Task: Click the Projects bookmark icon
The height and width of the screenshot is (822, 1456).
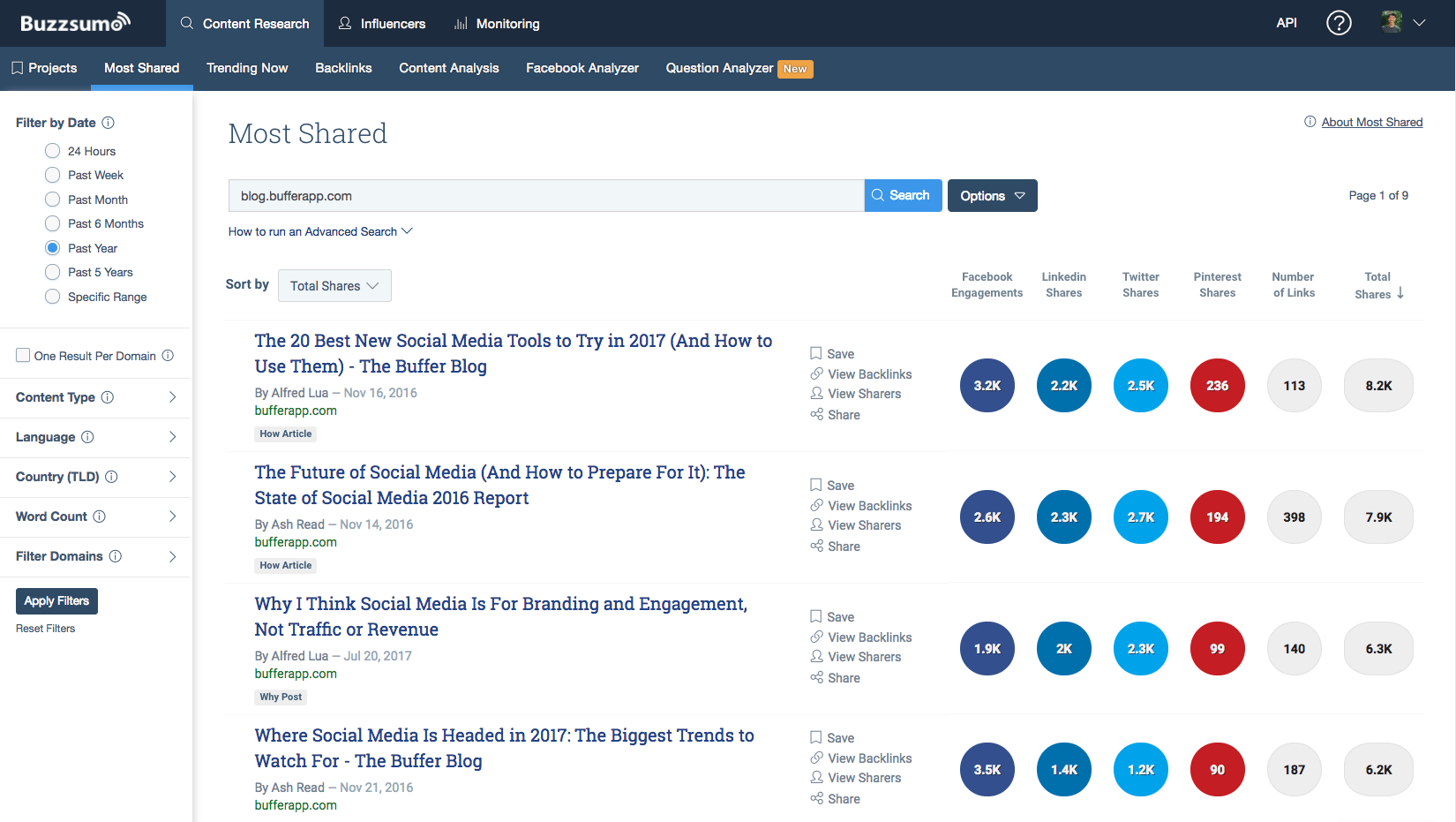Action: [18, 67]
